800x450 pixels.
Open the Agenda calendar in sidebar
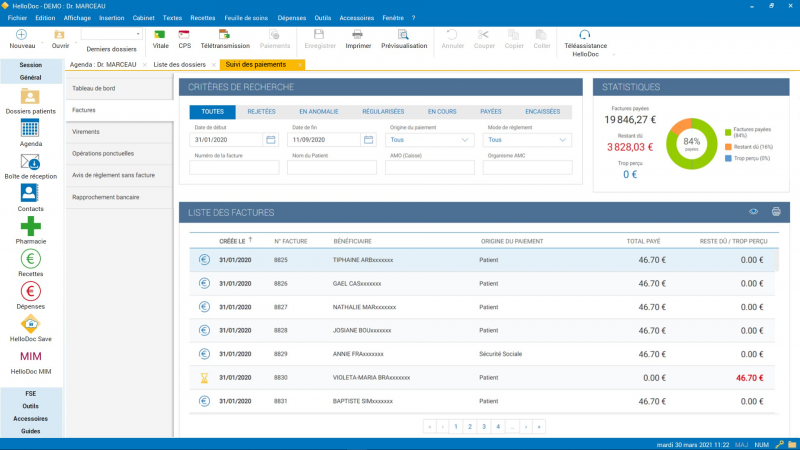pyautogui.click(x=30, y=128)
